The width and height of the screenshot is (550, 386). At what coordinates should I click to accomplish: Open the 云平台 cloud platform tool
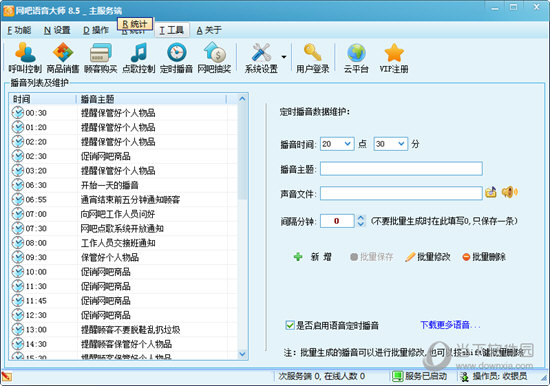point(356,58)
